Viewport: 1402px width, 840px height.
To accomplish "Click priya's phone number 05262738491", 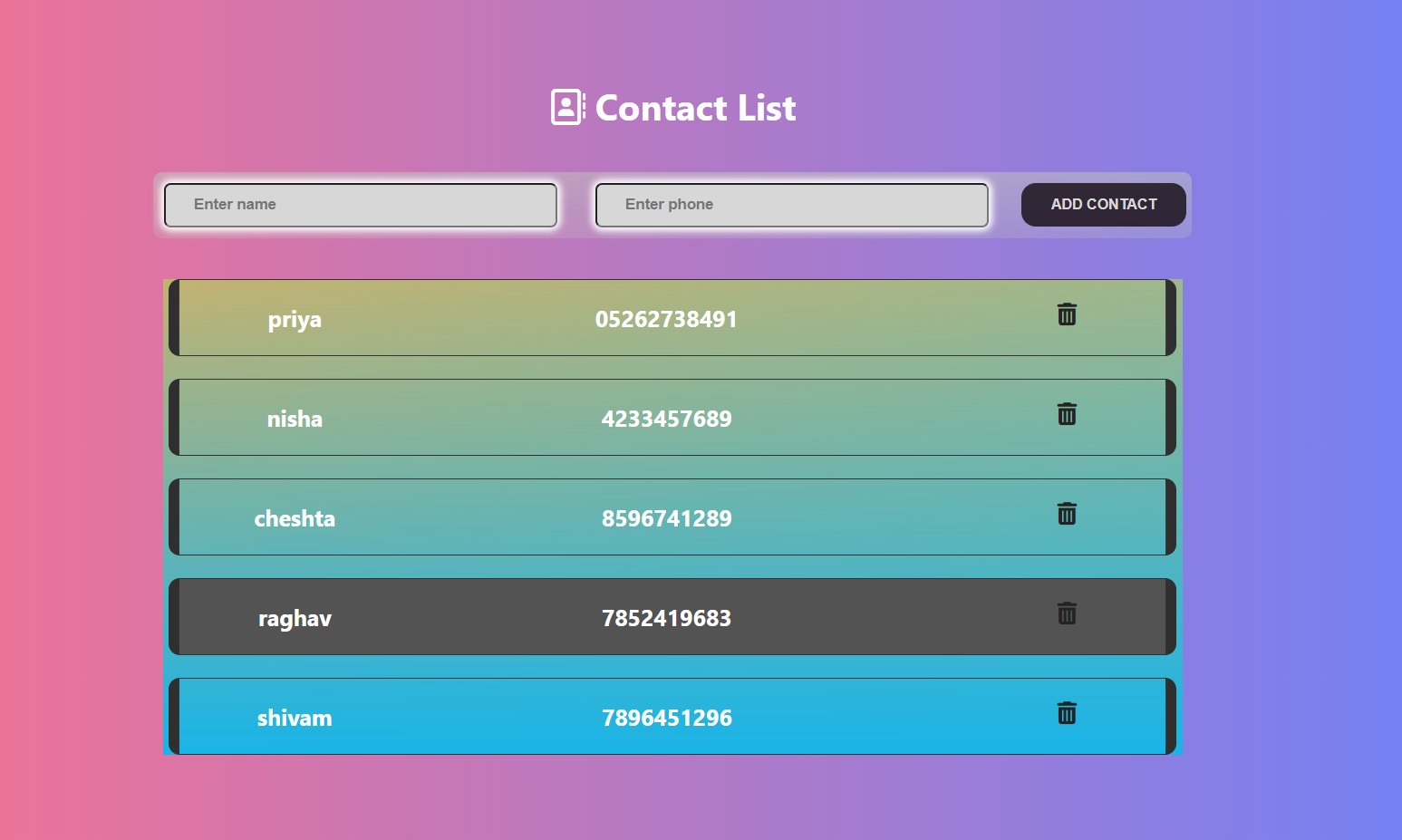I will [667, 318].
